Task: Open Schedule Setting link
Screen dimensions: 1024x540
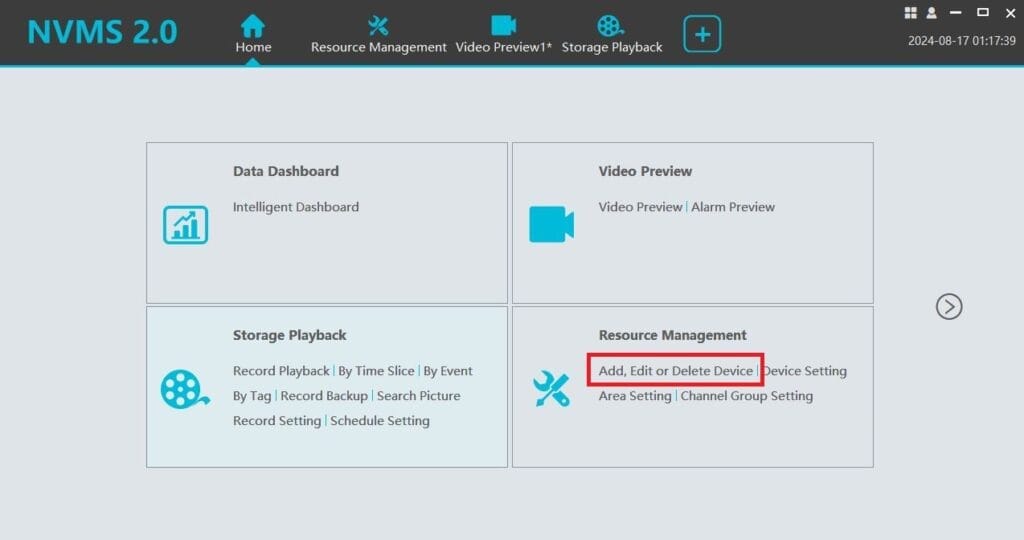Action: [379, 421]
